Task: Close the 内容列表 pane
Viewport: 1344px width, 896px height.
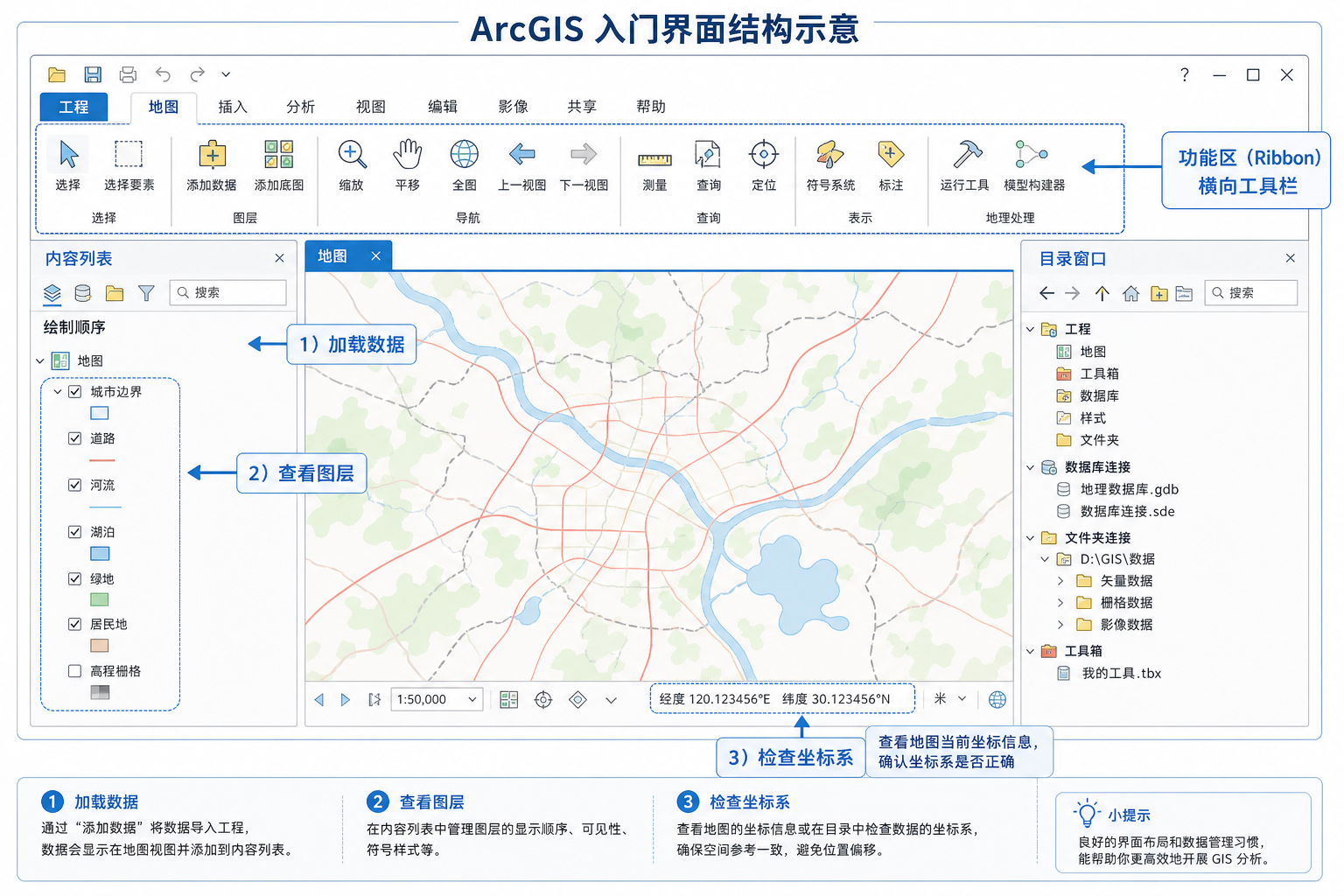Action: coord(279,258)
